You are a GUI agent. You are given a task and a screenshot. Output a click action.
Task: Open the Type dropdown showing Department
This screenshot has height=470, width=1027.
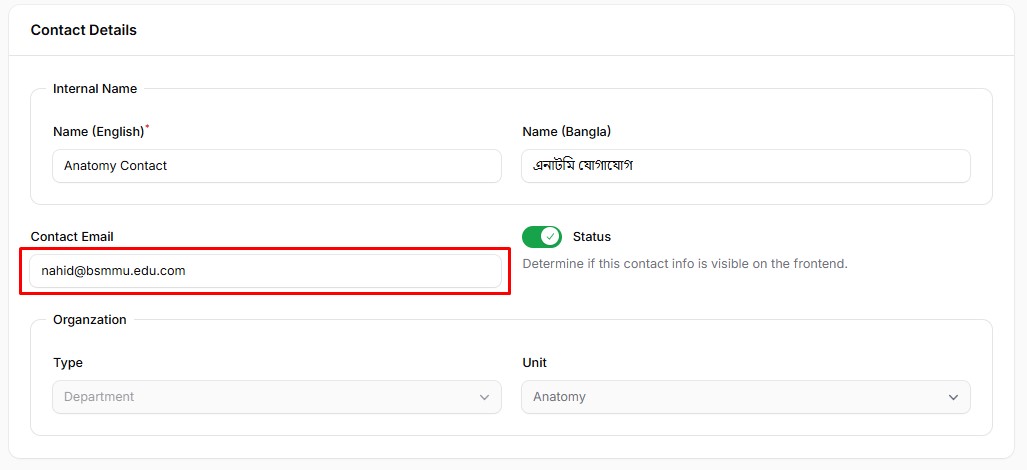(x=277, y=397)
